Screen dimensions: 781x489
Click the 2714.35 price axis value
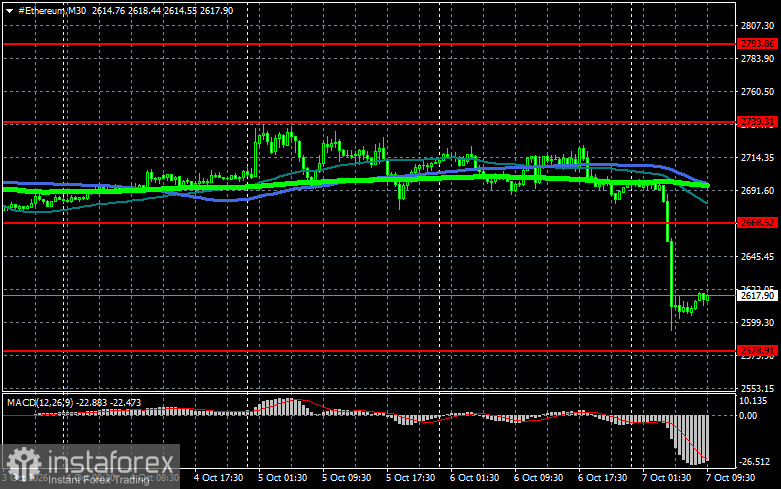click(758, 158)
